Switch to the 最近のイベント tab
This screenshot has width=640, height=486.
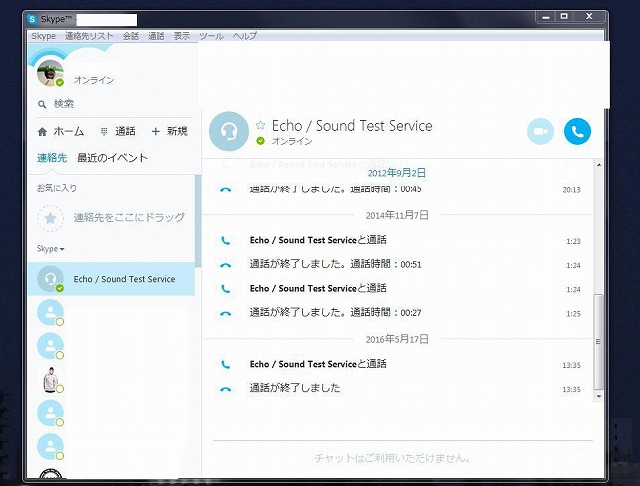click(112, 158)
